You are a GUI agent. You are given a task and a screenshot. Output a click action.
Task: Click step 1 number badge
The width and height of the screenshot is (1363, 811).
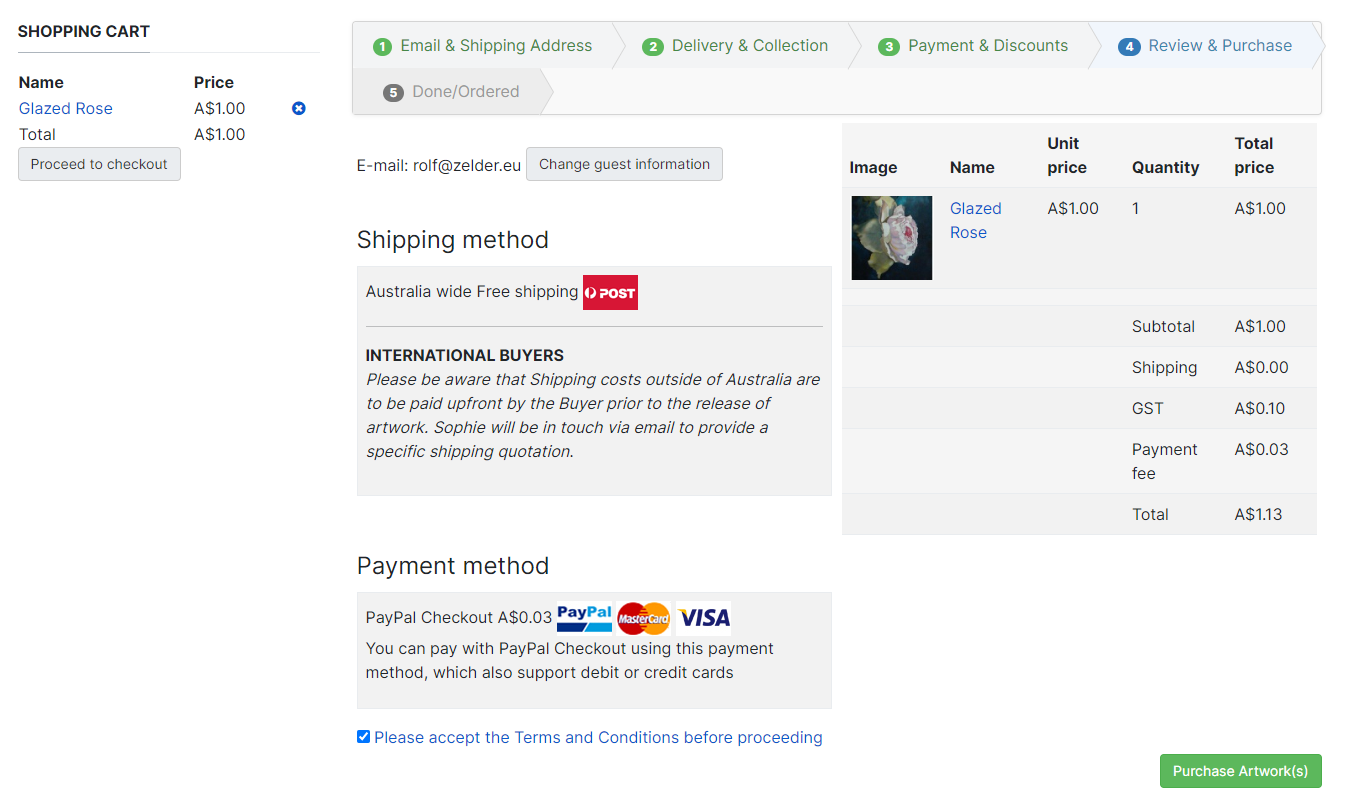click(x=382, y=47)
